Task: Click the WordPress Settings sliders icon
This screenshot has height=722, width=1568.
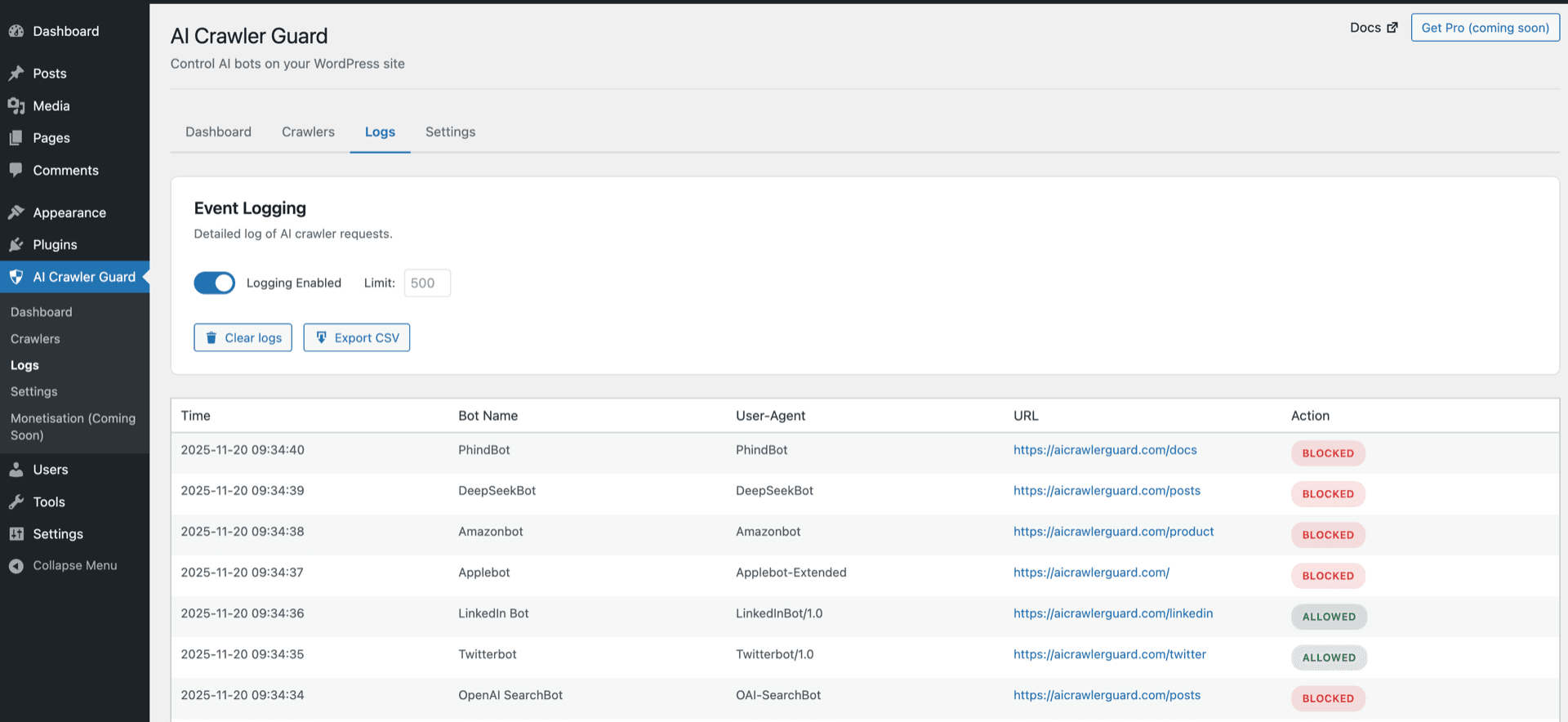Action: [16, 534]
